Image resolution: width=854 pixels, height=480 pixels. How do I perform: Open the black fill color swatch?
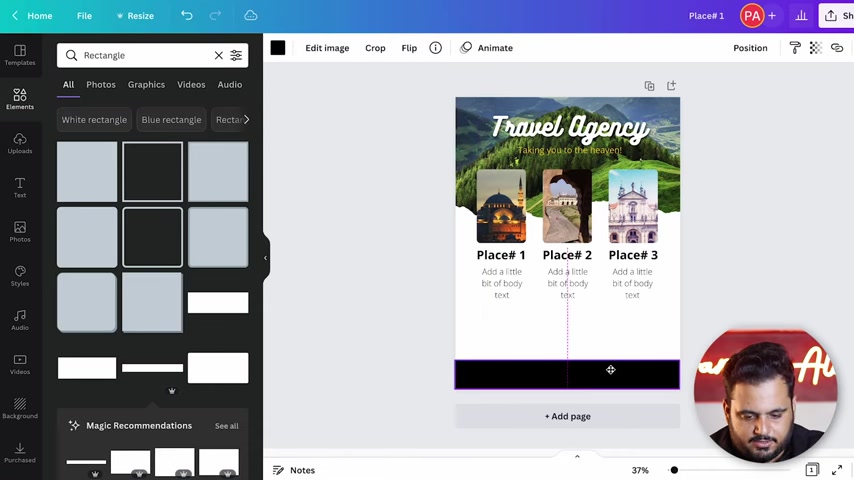[x=278, y=48]
